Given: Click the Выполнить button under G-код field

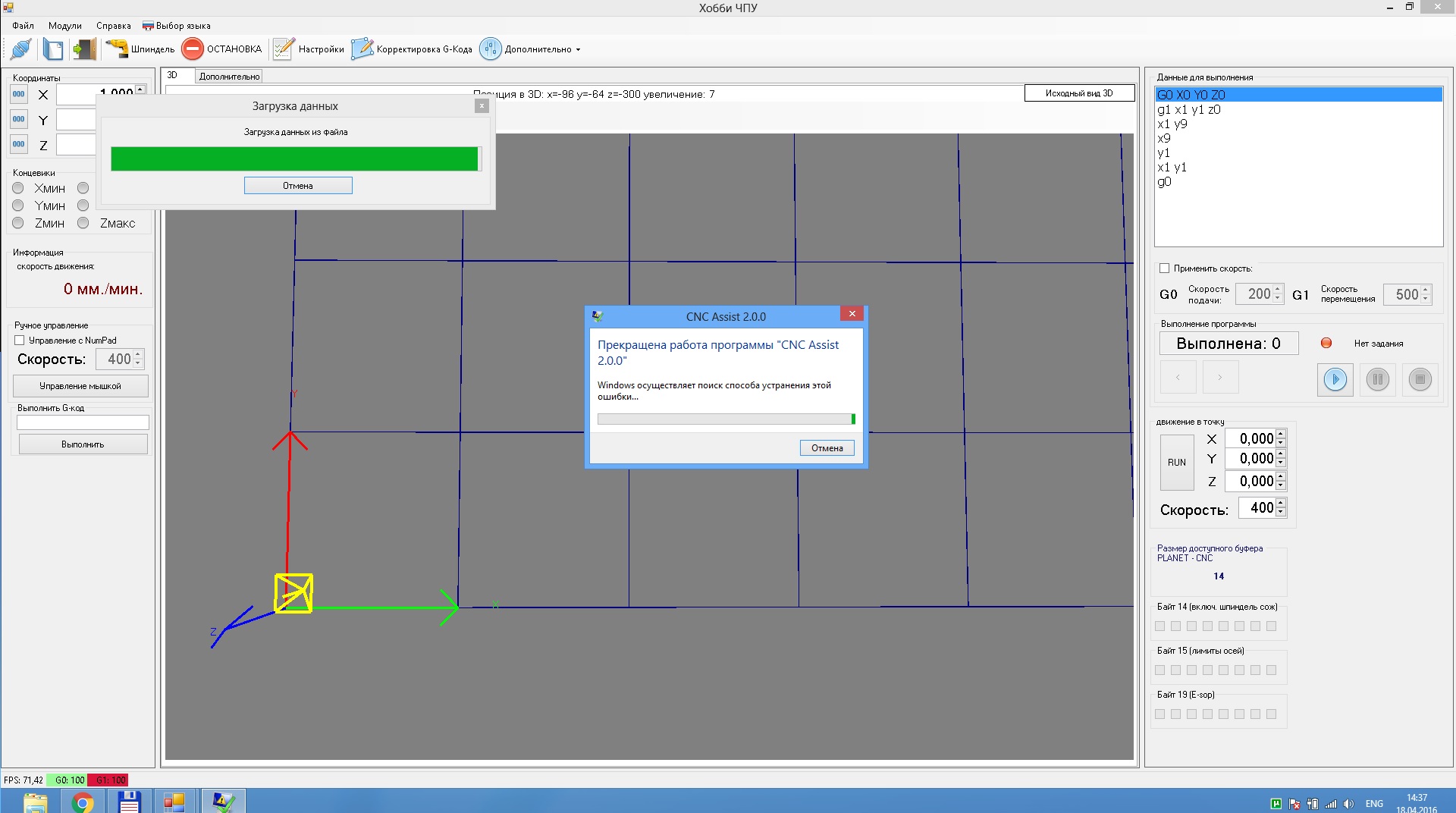Looking at the screenshot, I should (83, 444).
